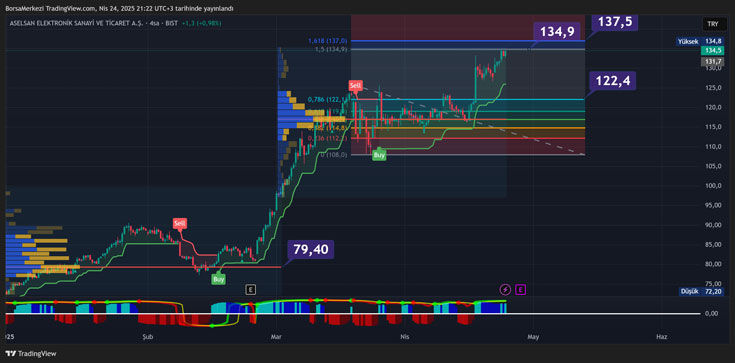Viewport: 735px width, 363px height.
Task: Click the 134,9 price callout
Action: [x=557, y=32]
